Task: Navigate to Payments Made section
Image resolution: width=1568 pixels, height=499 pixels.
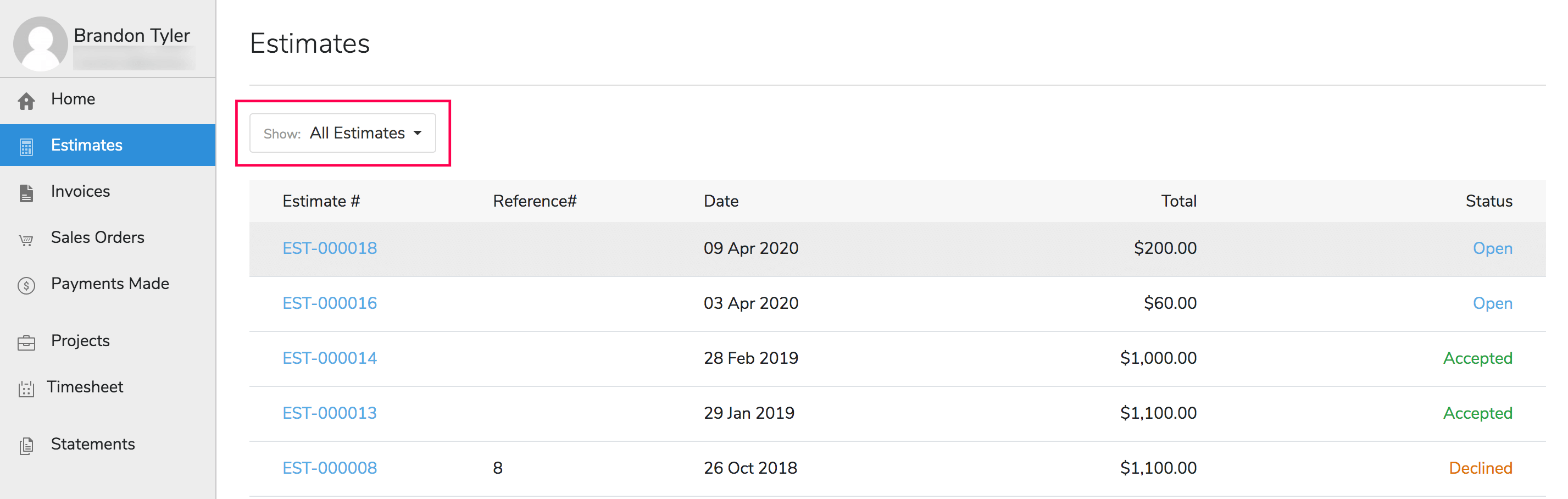Action: pyautogui.click(x=109, y=284)
